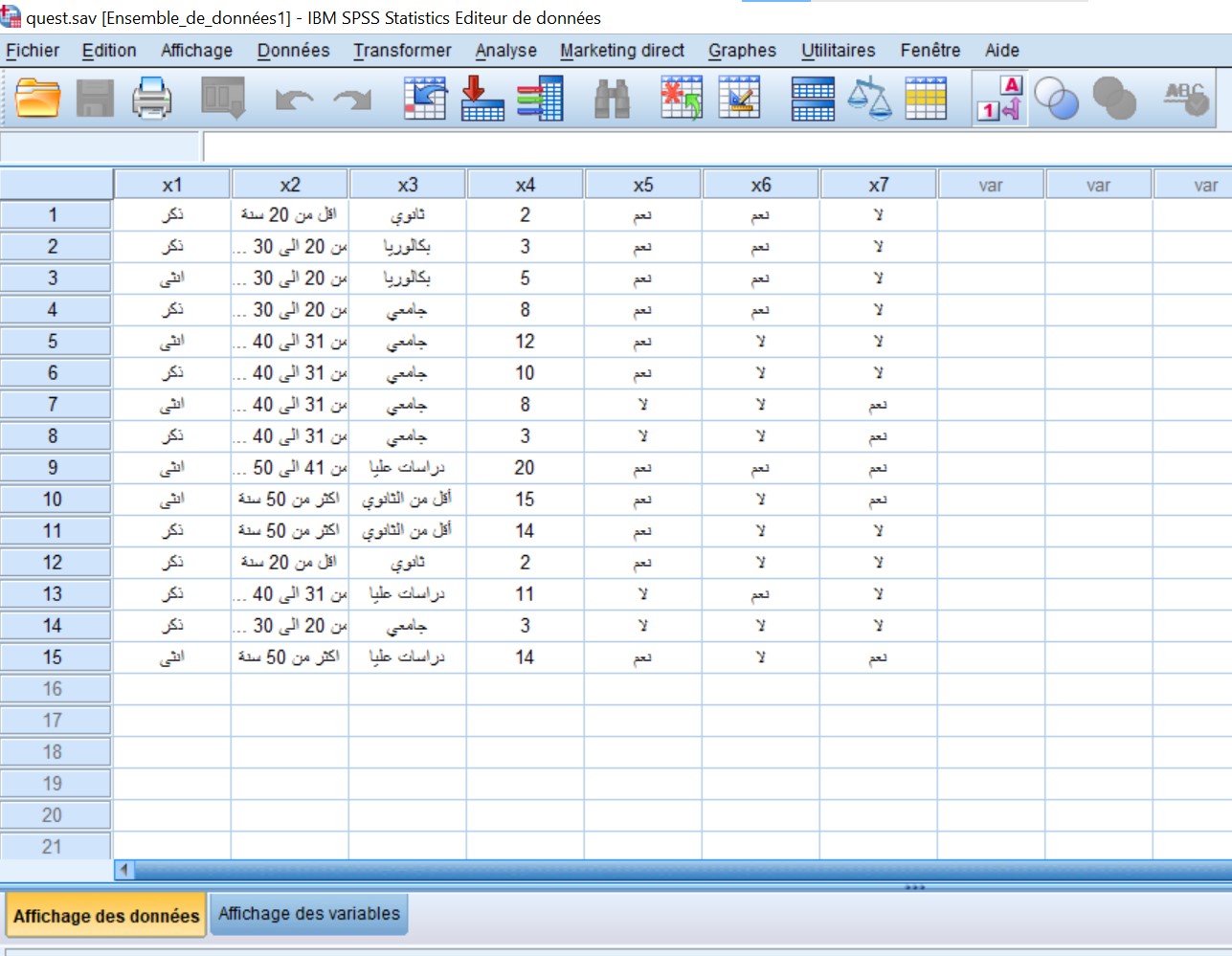Click the x4 cell with value 12
This screenshot has height=956, width=1232.
point(526,342)
